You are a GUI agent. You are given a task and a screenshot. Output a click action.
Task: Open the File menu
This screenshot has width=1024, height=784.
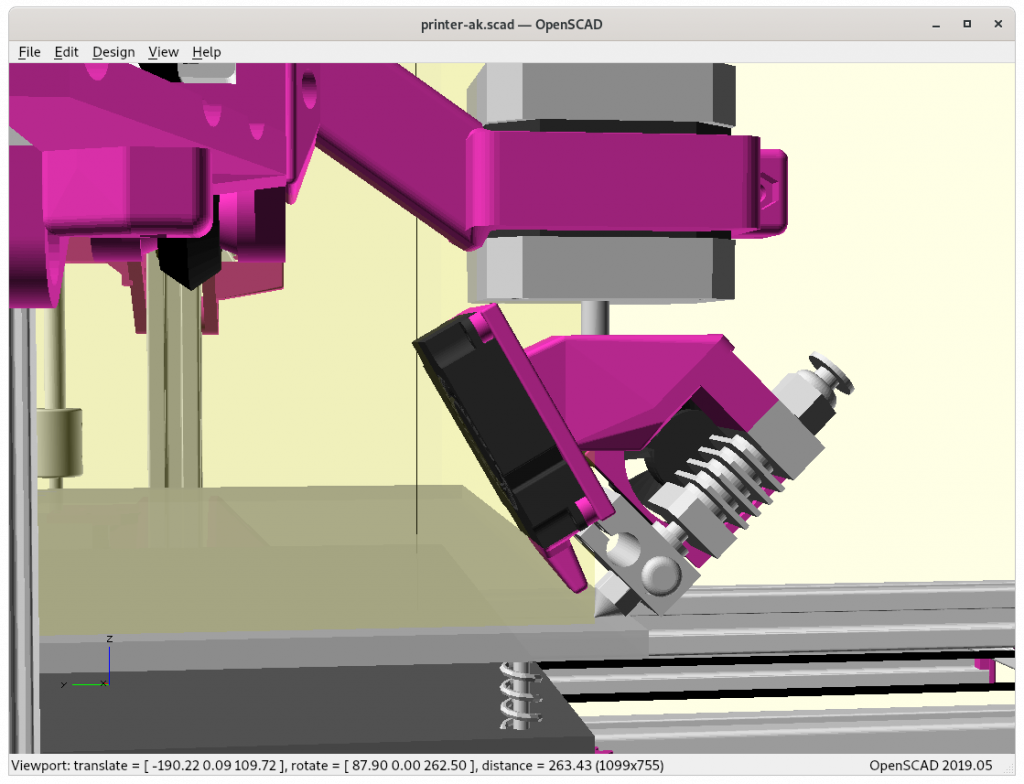(29, 52)
